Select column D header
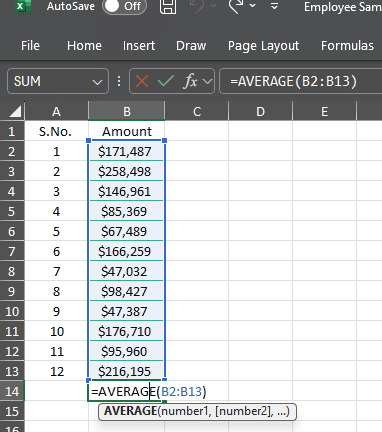This screenshot has width=382, height=432. [261, 111]
